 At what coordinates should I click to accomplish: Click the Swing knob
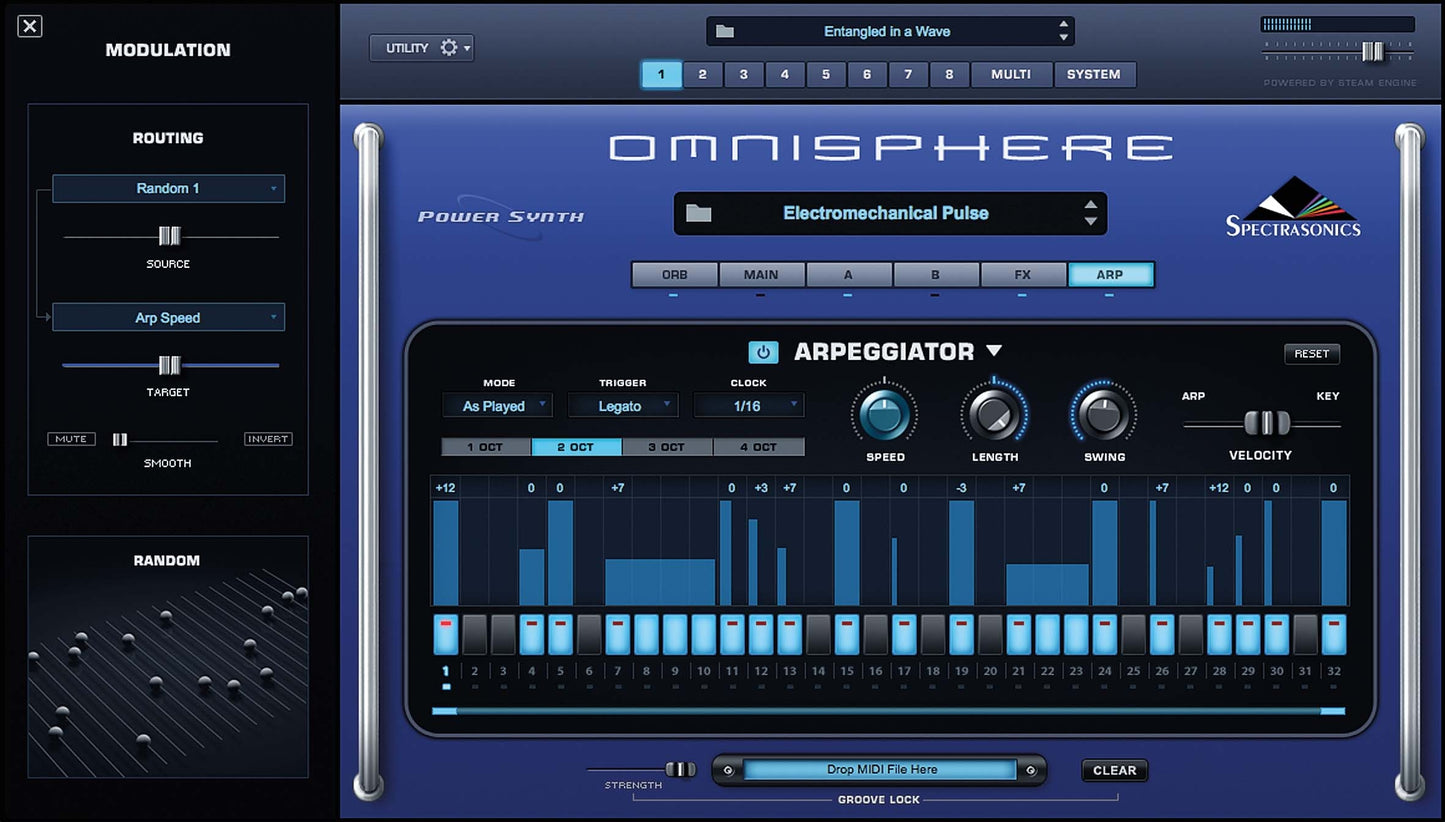tap(1104, 413)
